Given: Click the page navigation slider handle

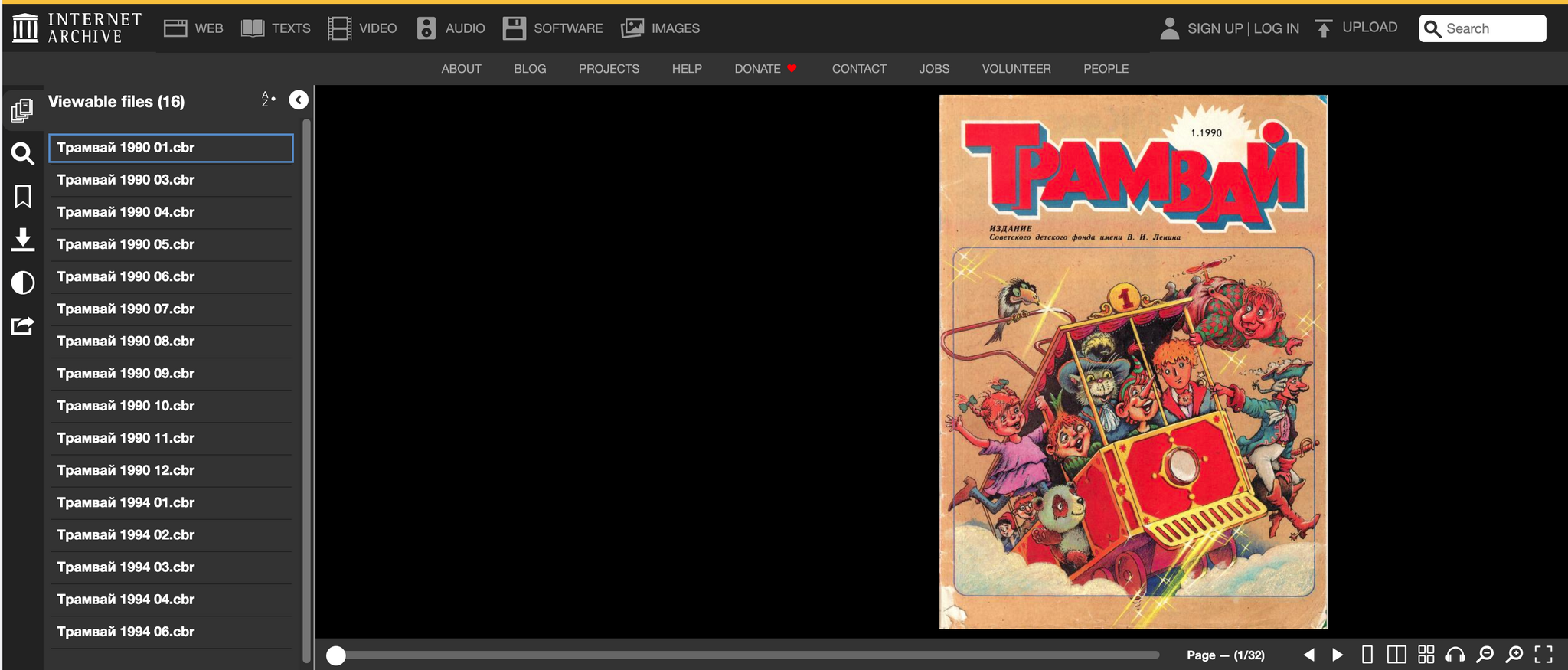Looking at the screenshot, I should pyautogui.click(x=336, y=655).
